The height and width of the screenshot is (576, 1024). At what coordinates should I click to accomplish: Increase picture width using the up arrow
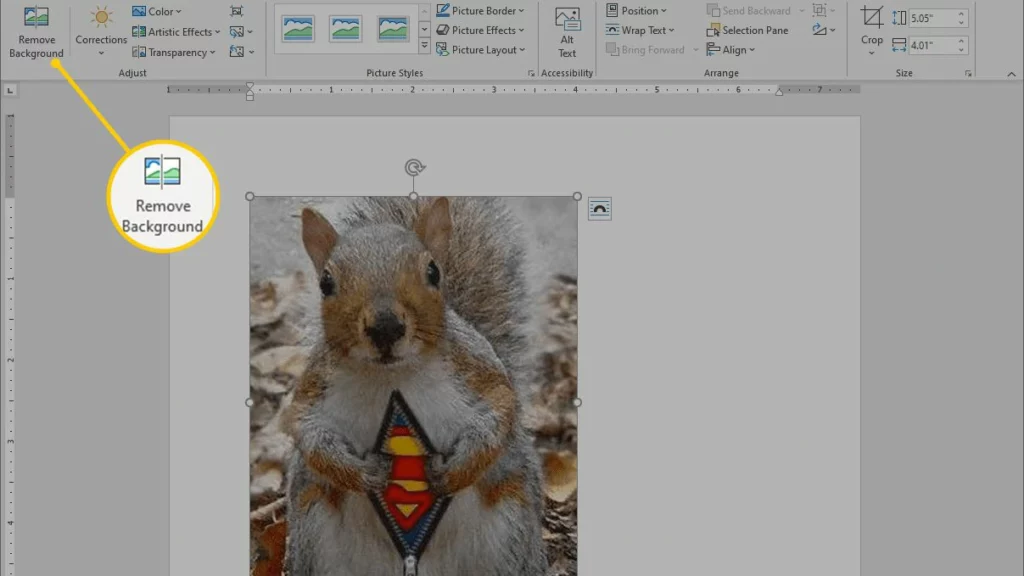click(x=962, y=39)
